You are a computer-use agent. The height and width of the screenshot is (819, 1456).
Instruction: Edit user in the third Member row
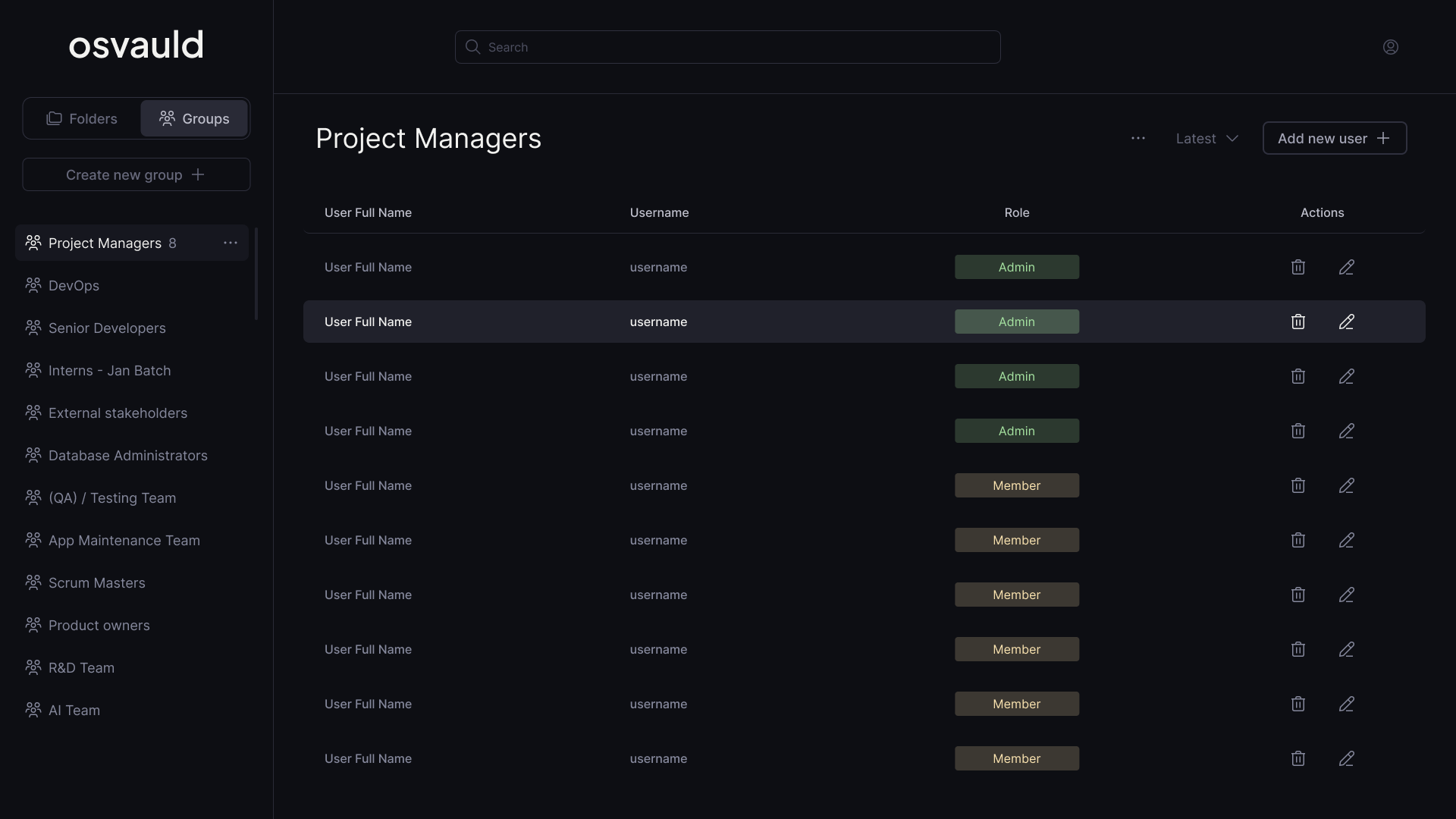pyautogui.click(x=1346, y=595)
